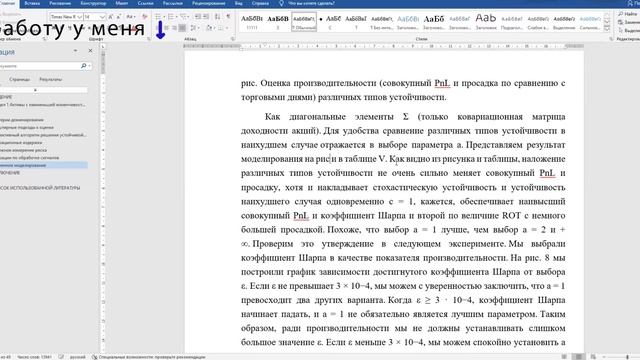The height and width of the screenshot is (360, 640).
Task: Apply numbered list formatting
Action: click(172, 17)
